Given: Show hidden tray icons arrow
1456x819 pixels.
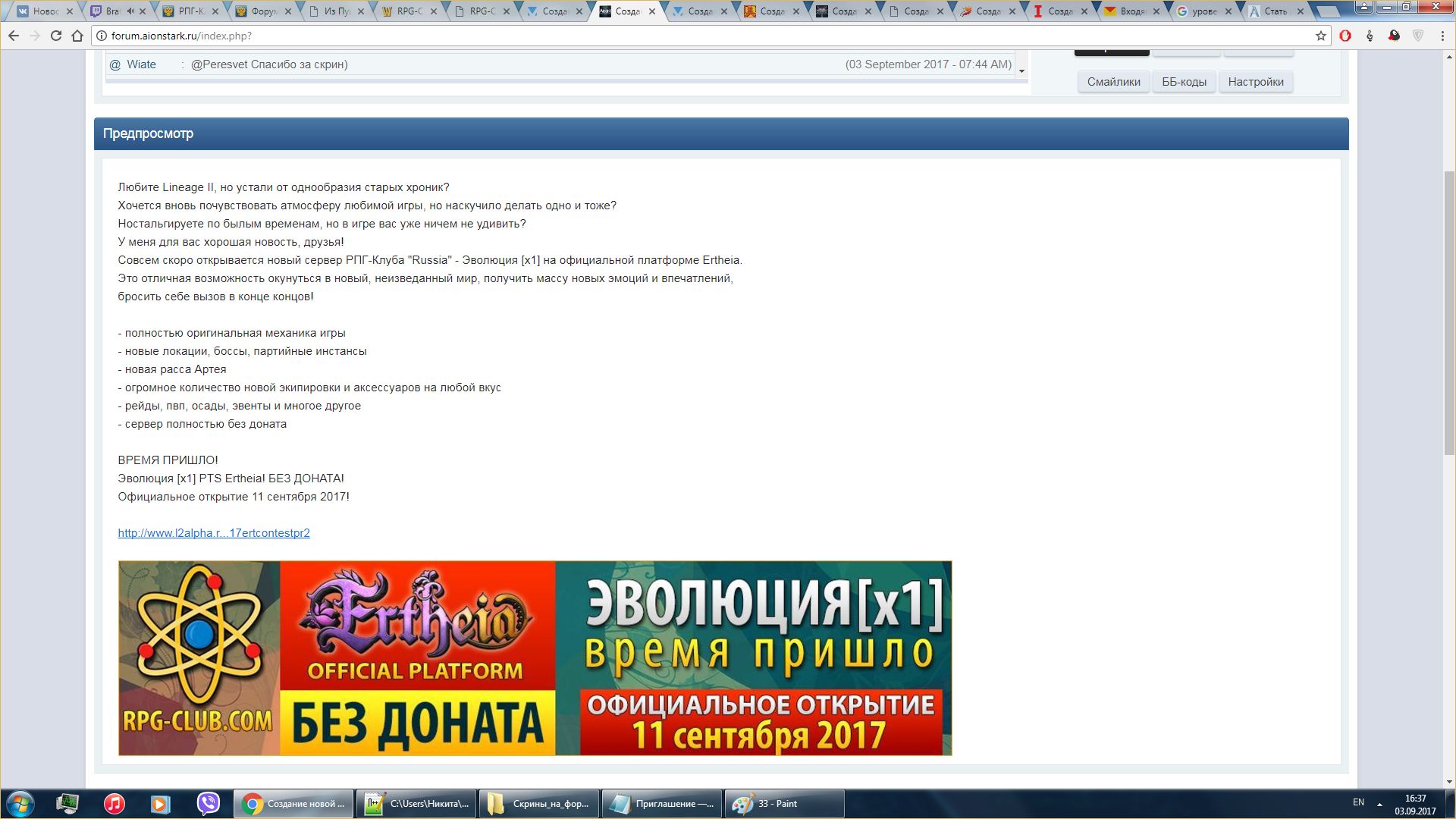Looking at the screenshot, I should pos(1379,804).
